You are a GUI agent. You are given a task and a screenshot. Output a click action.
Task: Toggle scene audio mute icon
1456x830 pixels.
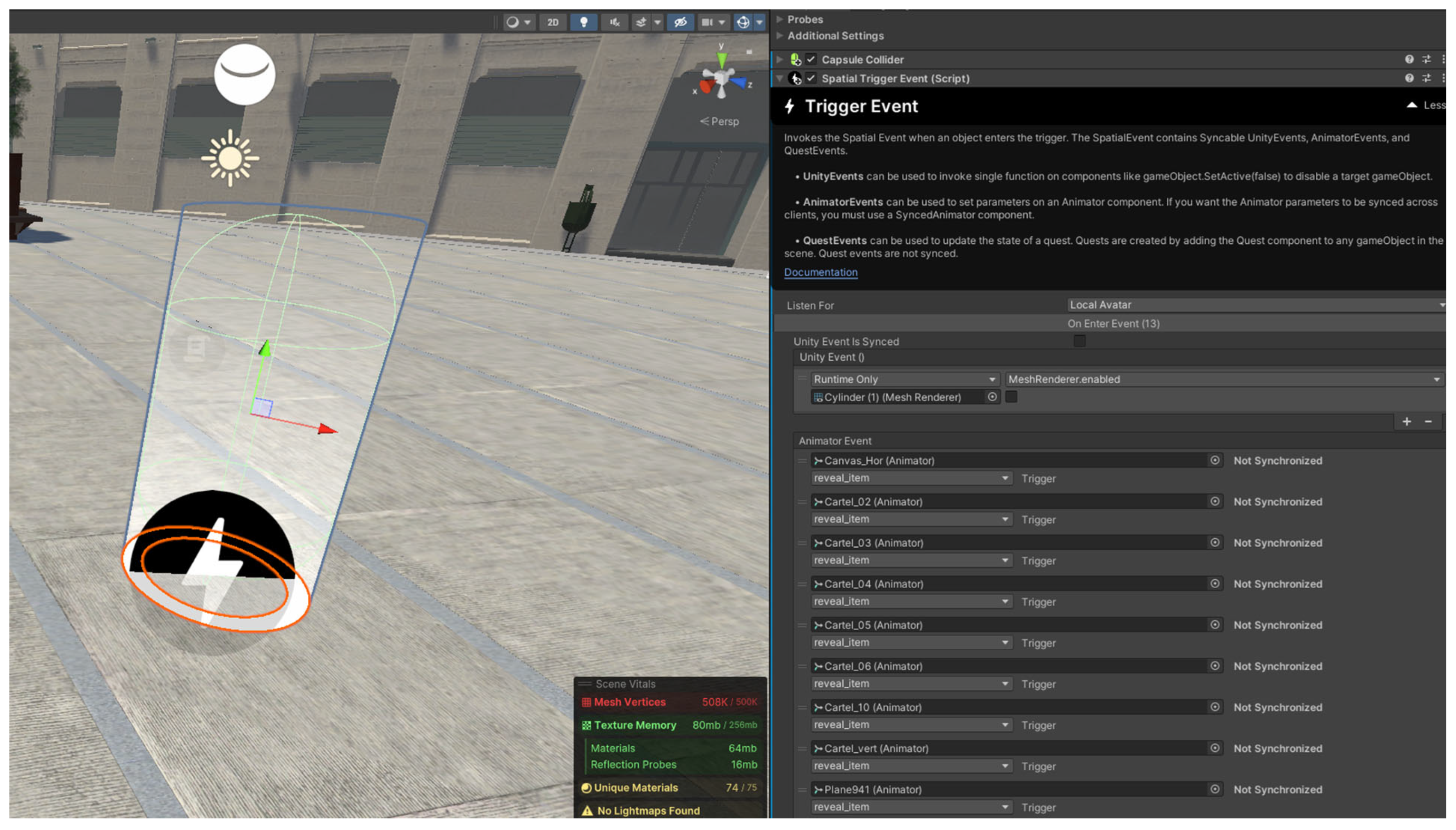[614, 22]
